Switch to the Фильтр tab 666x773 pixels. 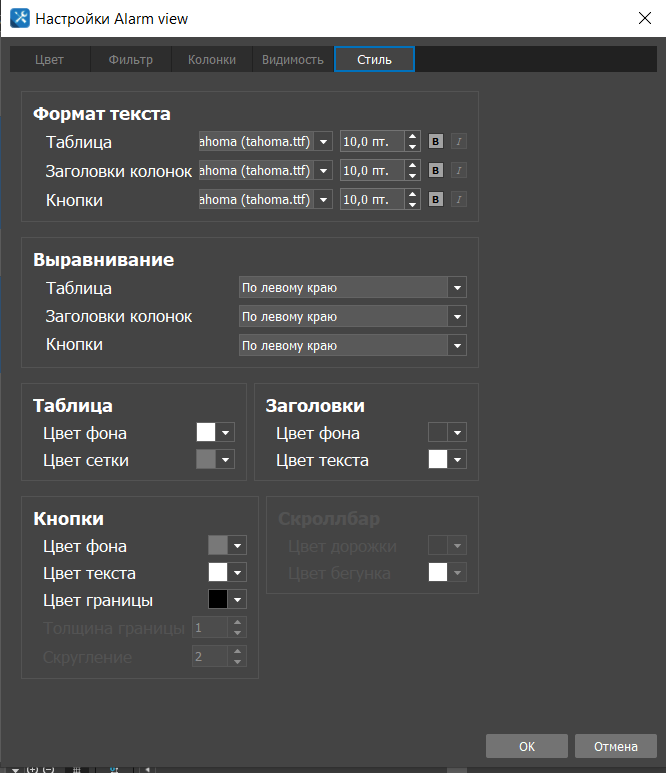click(131, 60)
